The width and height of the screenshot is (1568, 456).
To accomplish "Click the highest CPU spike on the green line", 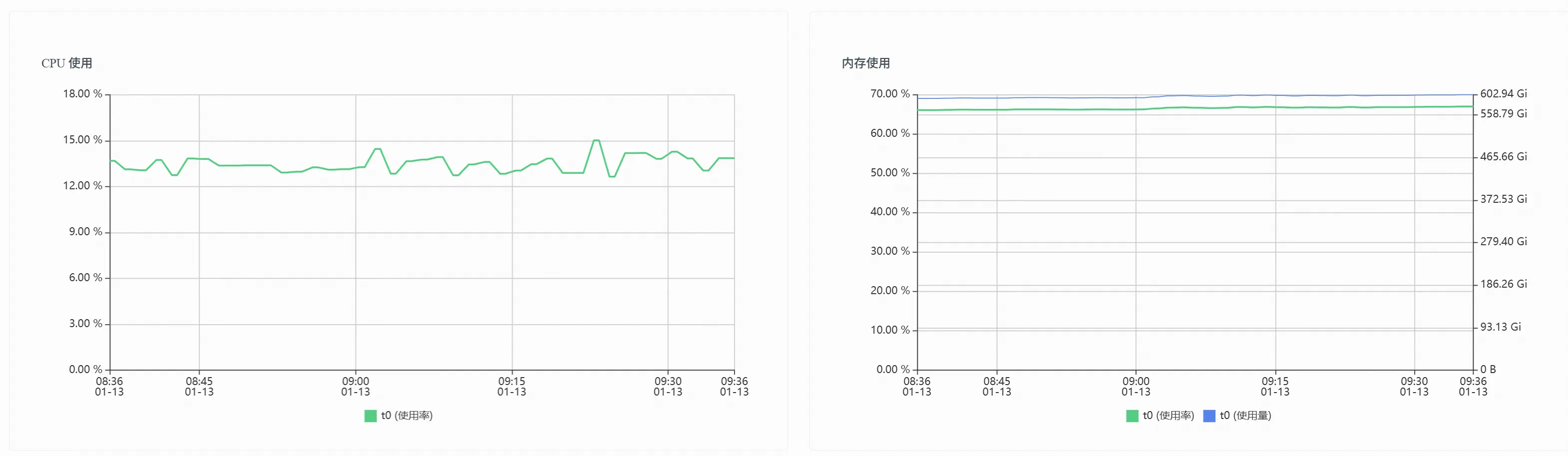I will (x=597, y=141).
